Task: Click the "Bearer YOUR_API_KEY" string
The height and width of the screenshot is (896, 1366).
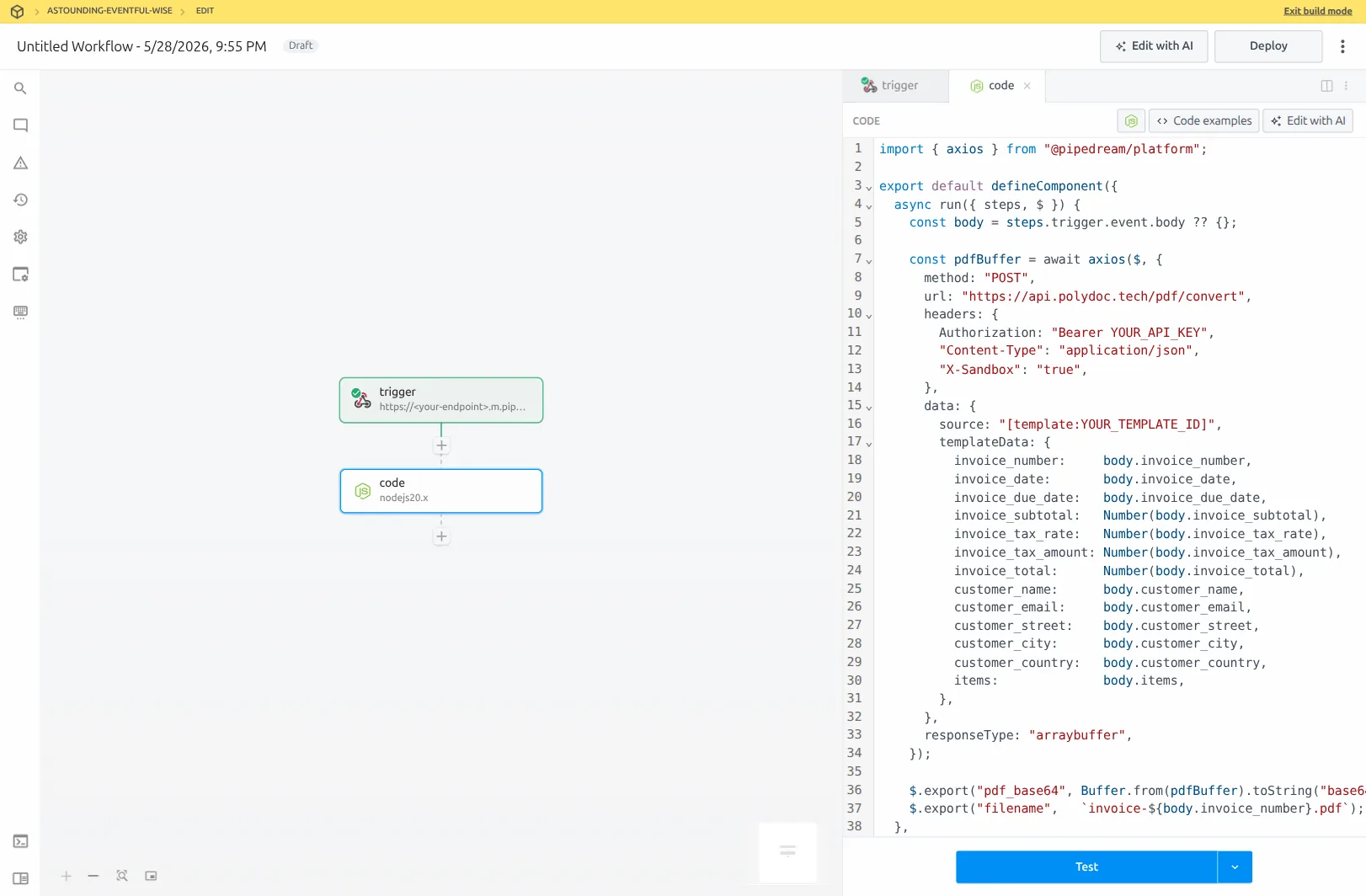Action: tap(1129, 333)
